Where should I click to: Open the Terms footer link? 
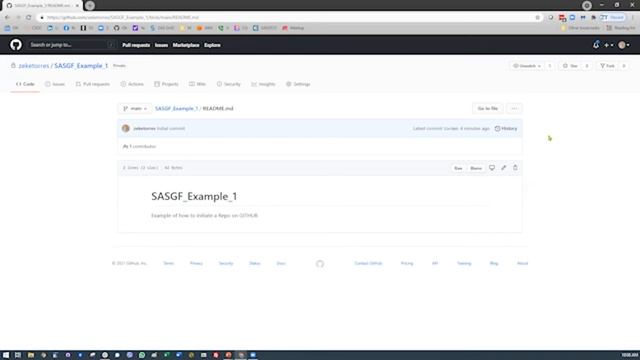click(x=169, y=264)
